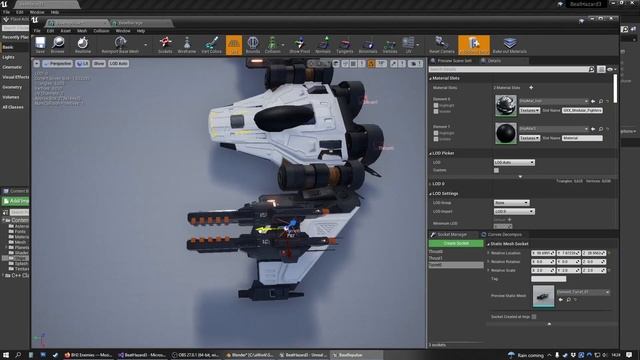
Task: Browse to Element 0 material magnifier icon
Action: coord(601,101)
